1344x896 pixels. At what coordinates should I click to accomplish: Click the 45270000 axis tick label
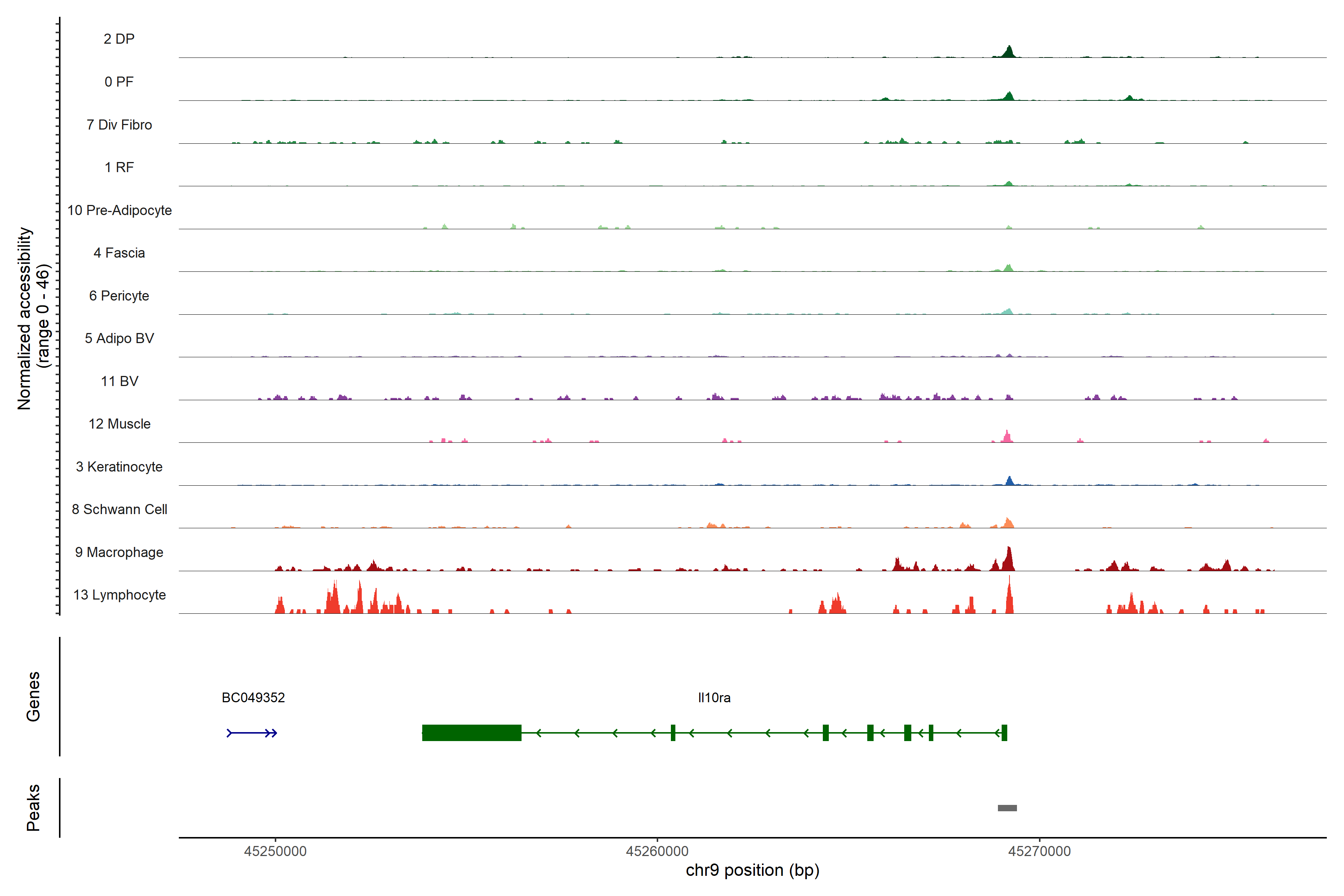click(x=1039, y=852)
